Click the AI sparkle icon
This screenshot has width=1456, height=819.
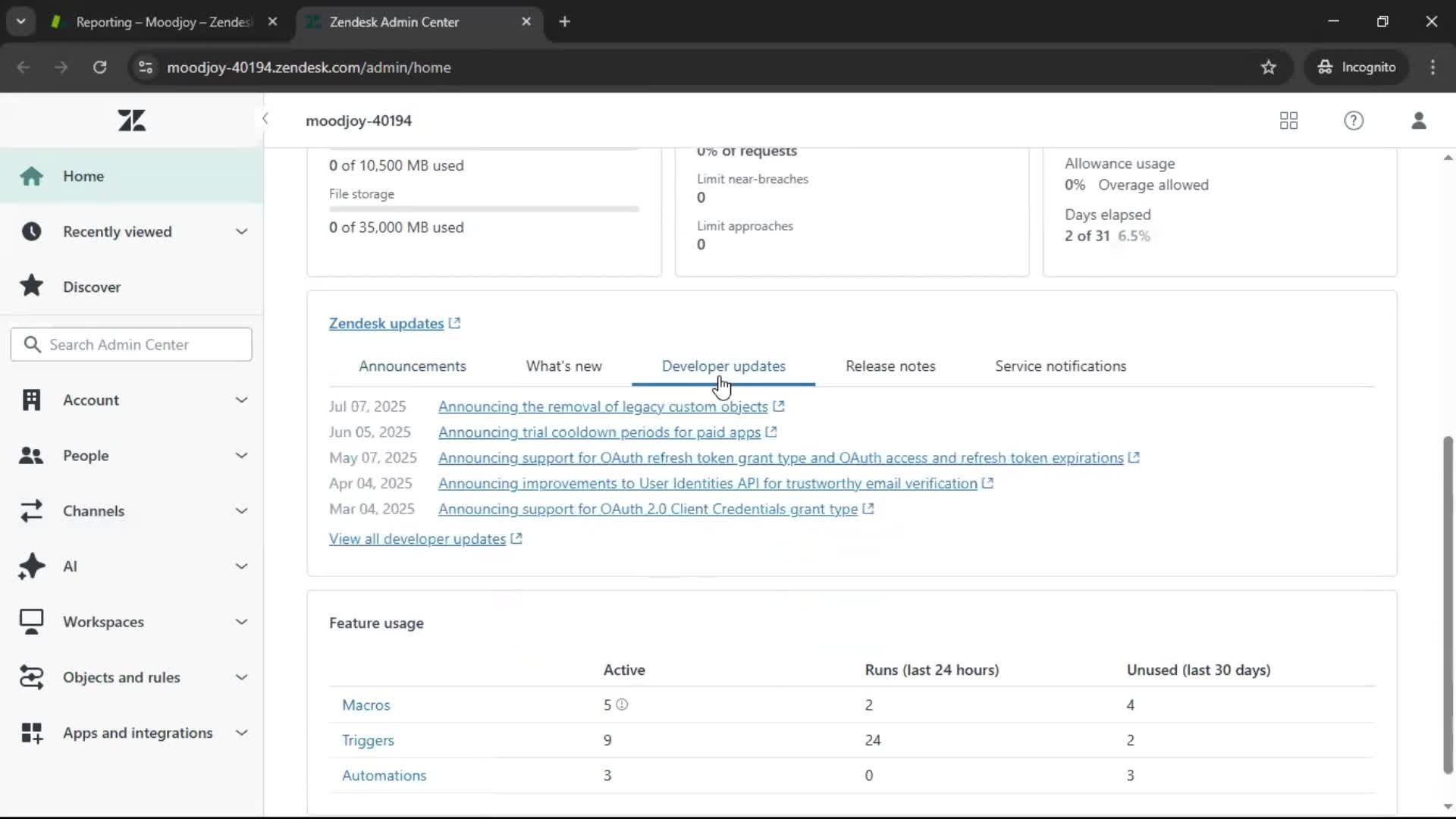tap(31, 566)
